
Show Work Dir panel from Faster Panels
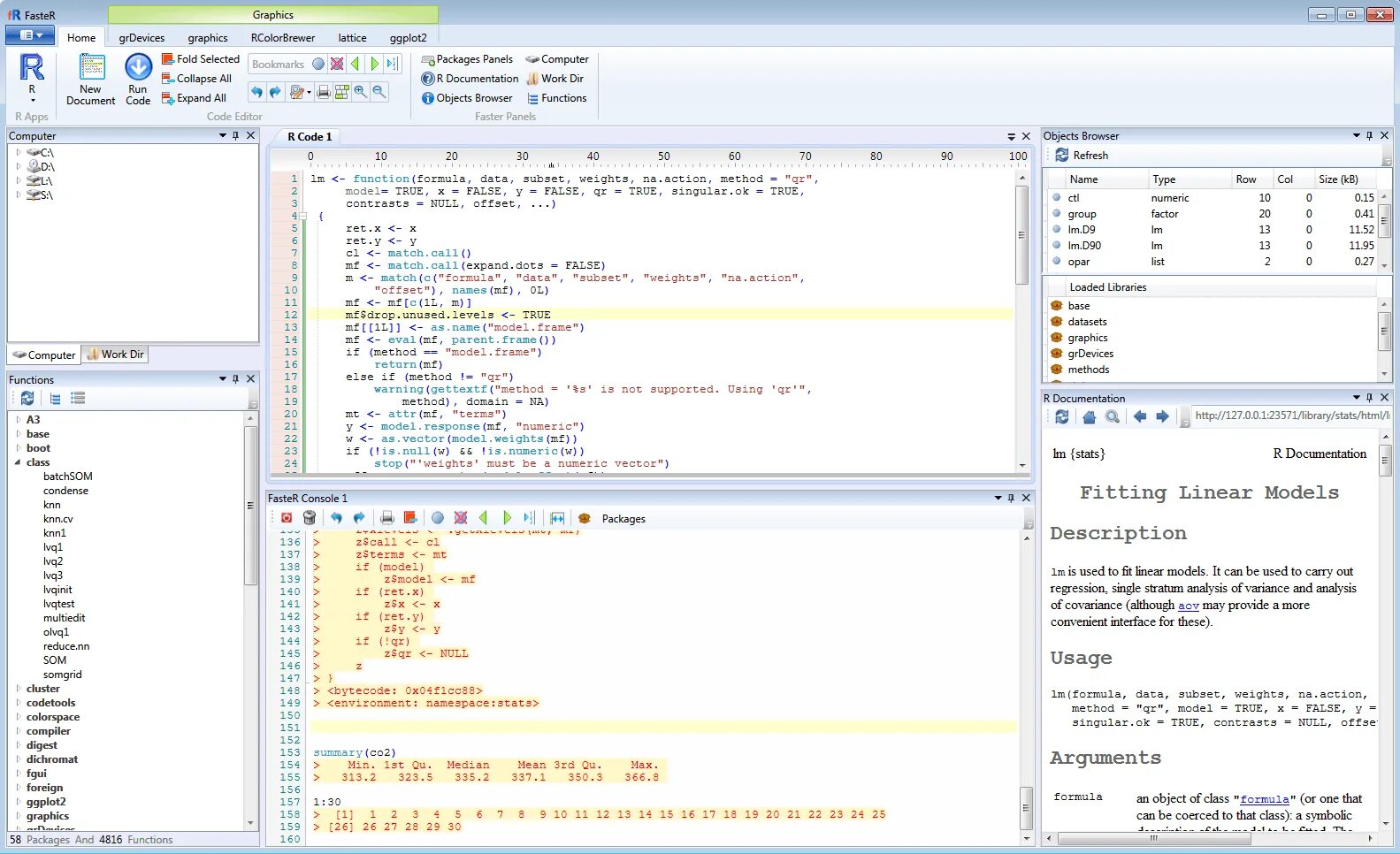(x=555, y=79)
